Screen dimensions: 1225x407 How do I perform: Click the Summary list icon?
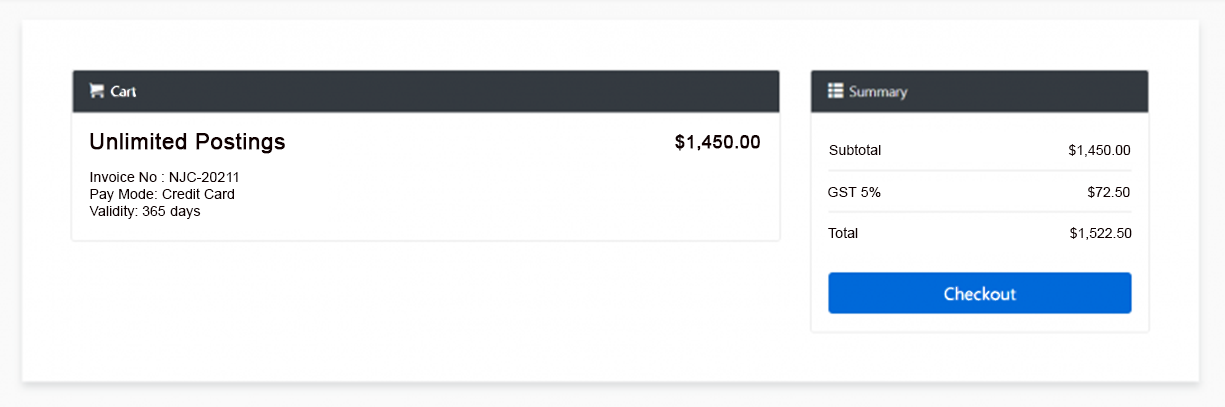[836, 91]
